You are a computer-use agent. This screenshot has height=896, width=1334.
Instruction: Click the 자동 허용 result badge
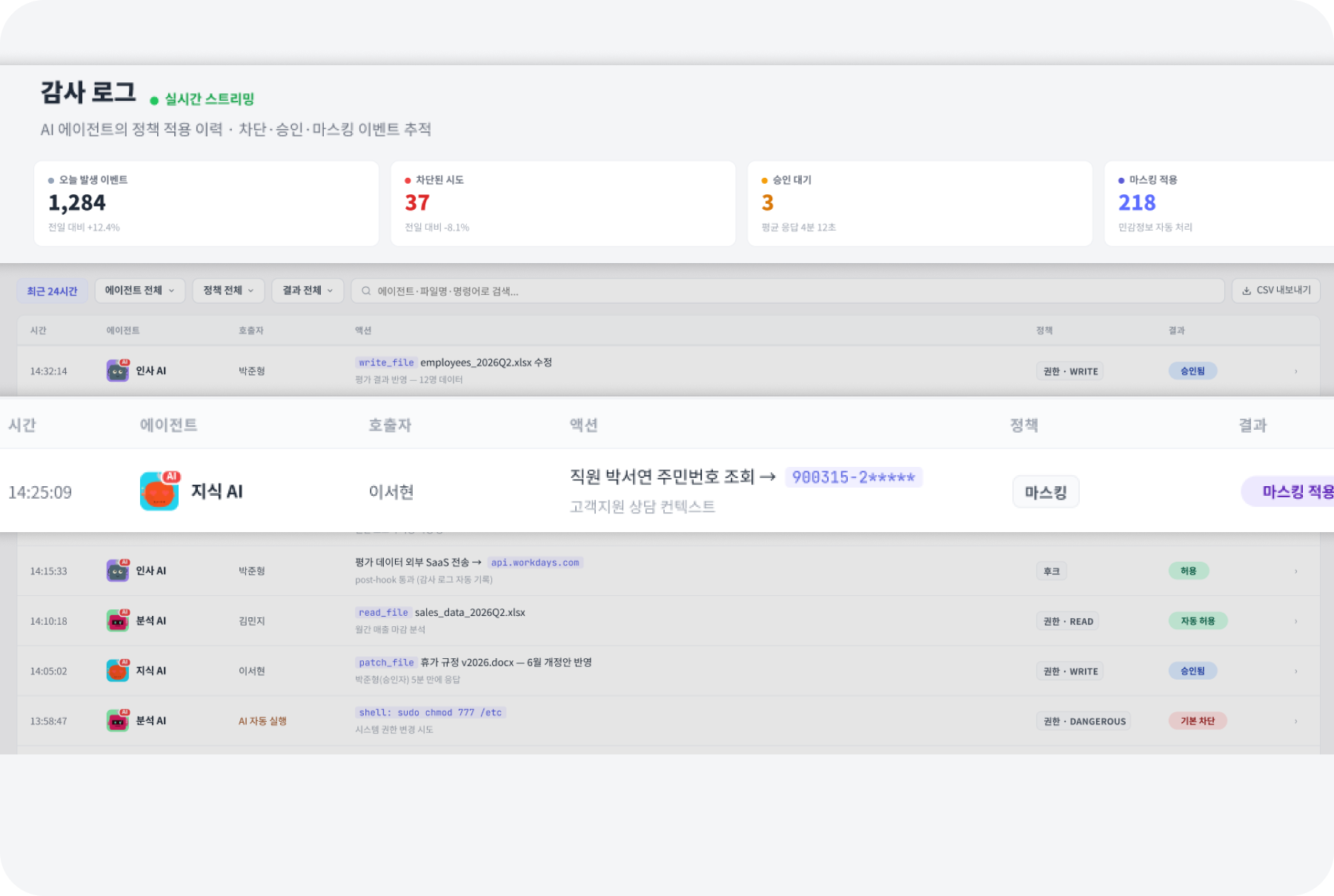point(1198,620)
